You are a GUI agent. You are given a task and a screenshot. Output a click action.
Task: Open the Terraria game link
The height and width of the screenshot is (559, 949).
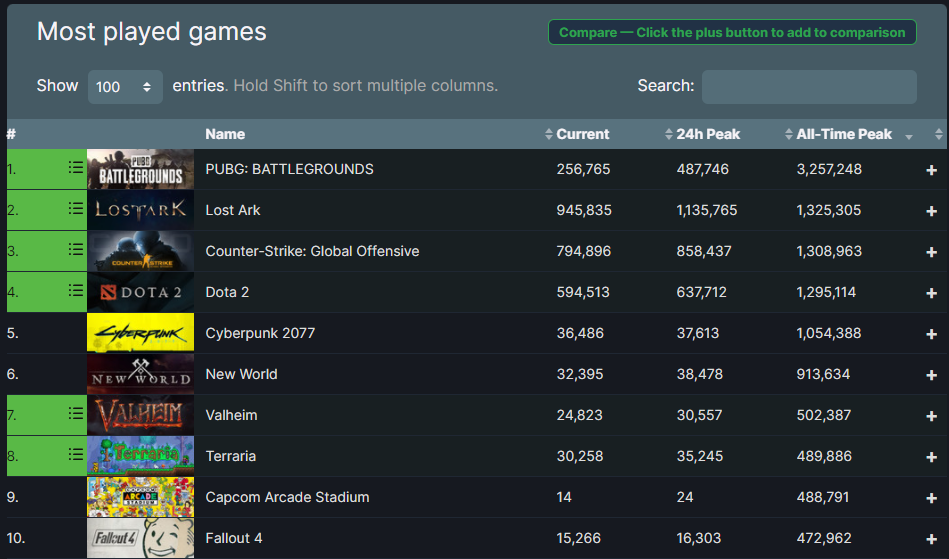tap(231, 456)
